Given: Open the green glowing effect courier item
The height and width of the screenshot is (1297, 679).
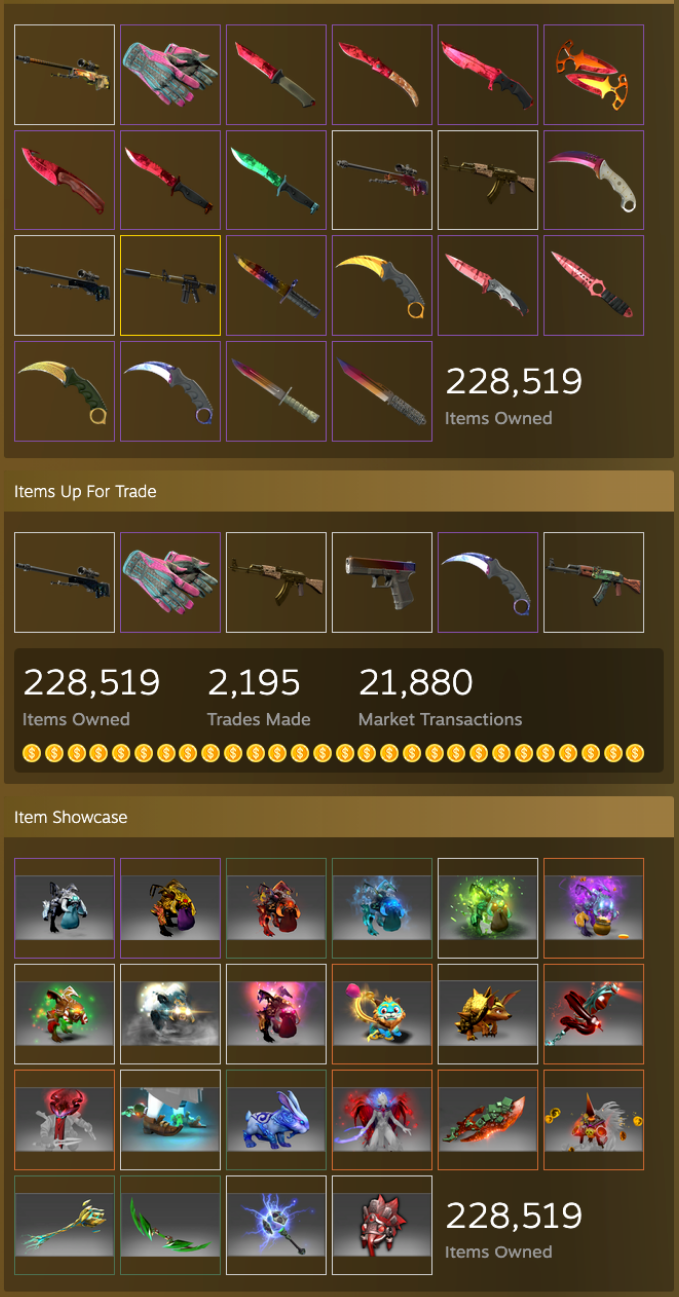Looking at the screenshot, I should [x=488, y=908].
